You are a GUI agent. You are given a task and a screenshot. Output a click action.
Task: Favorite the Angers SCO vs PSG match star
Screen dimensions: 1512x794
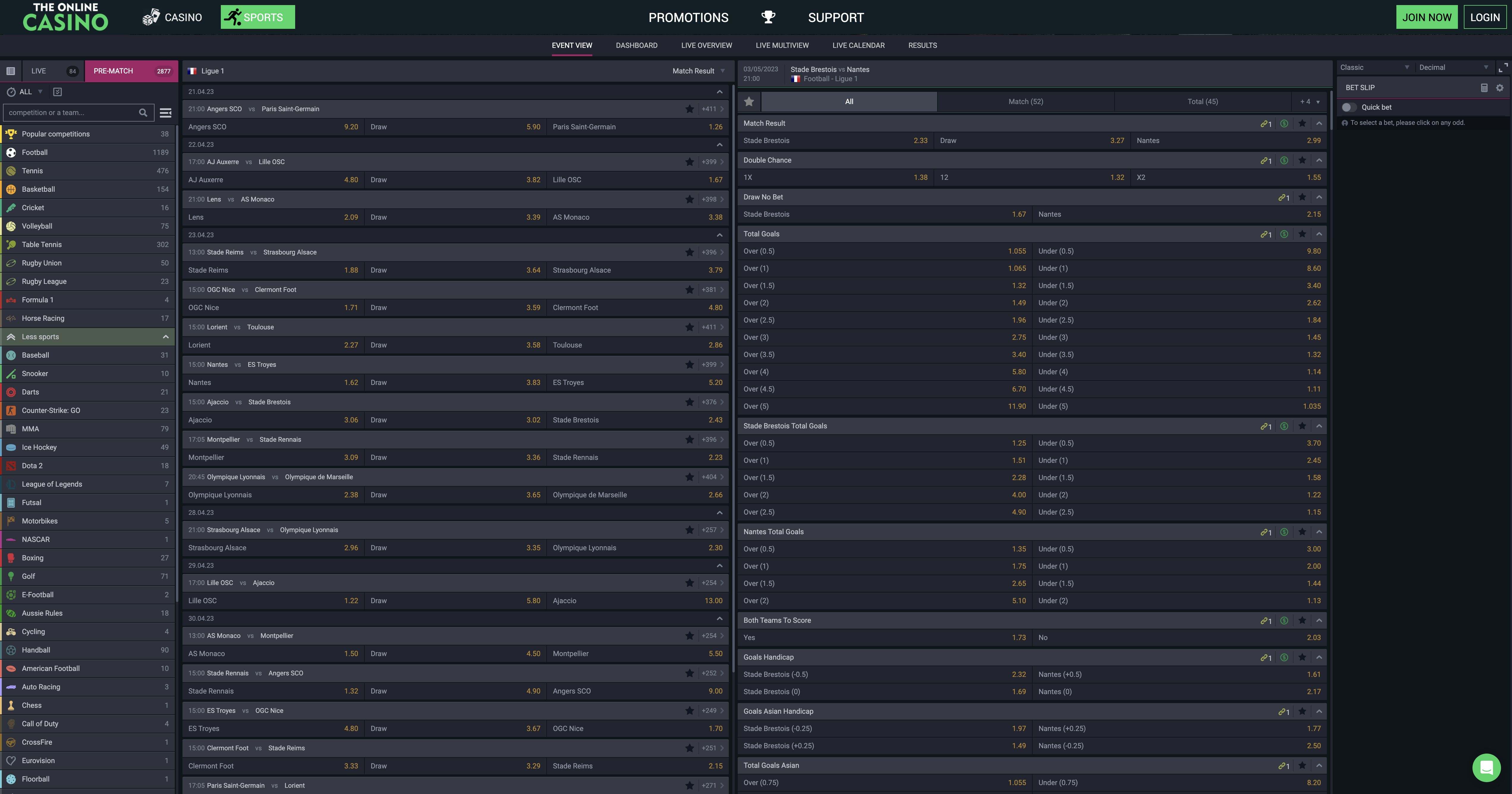[690, 109]
